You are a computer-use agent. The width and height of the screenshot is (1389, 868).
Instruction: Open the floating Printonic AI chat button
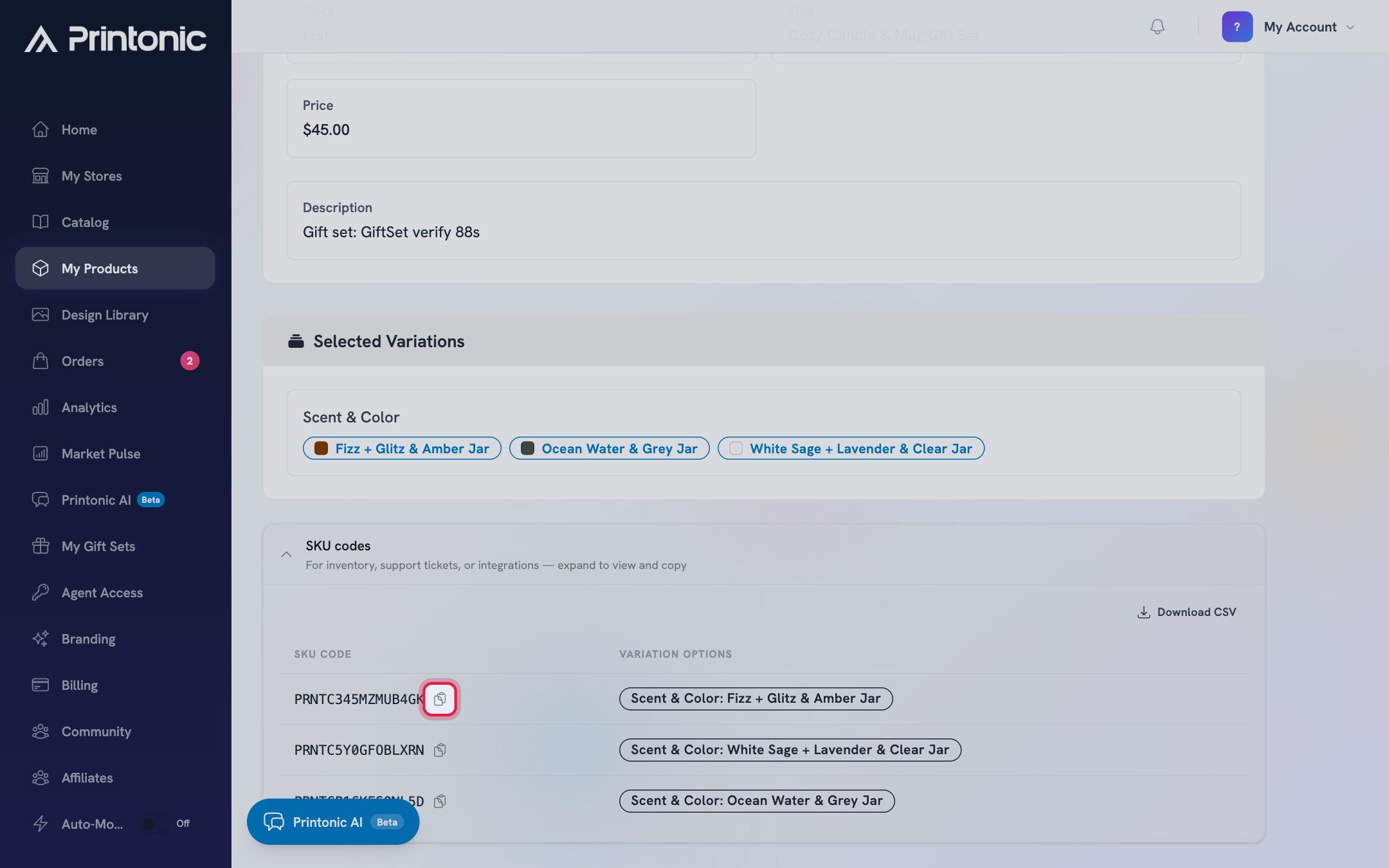click(333, 822)
